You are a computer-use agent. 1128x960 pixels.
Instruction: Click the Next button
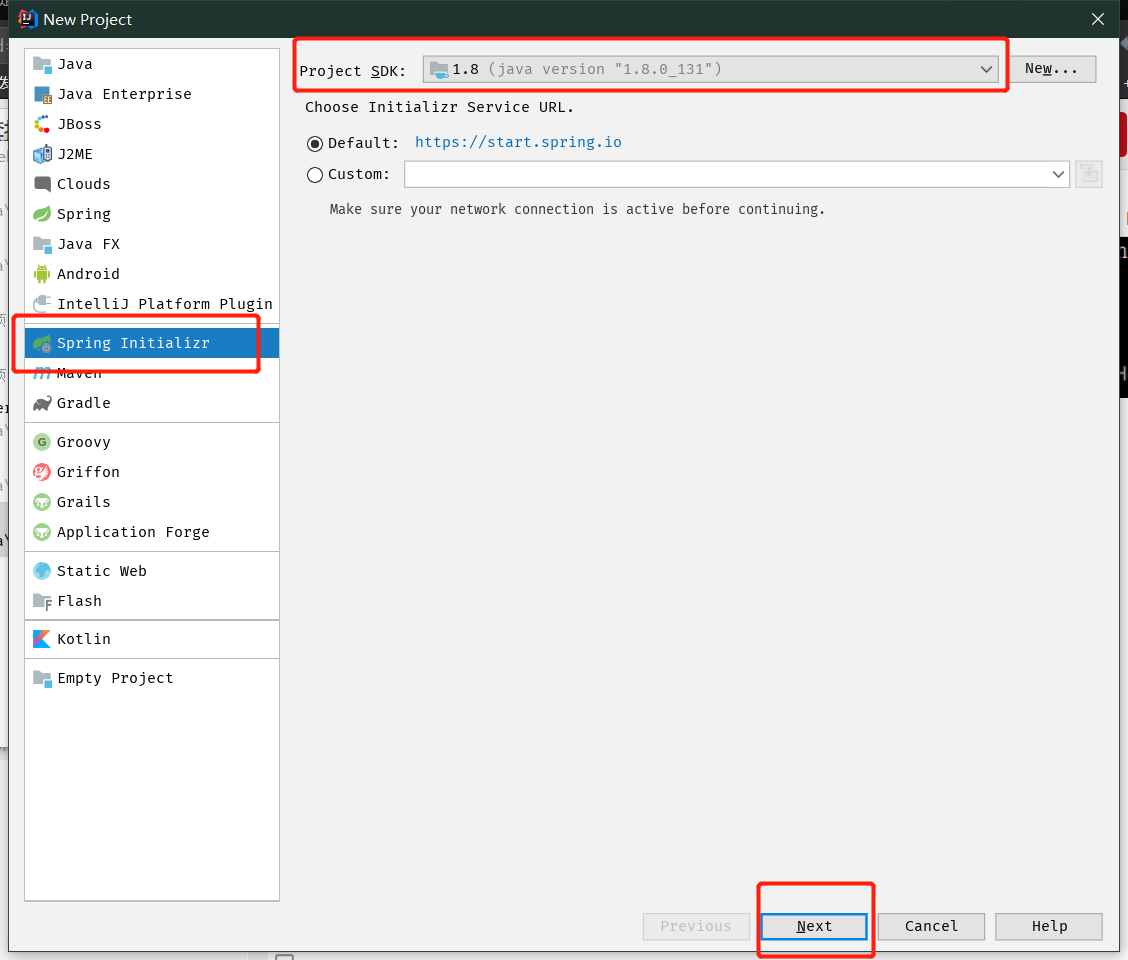[814, 926]
